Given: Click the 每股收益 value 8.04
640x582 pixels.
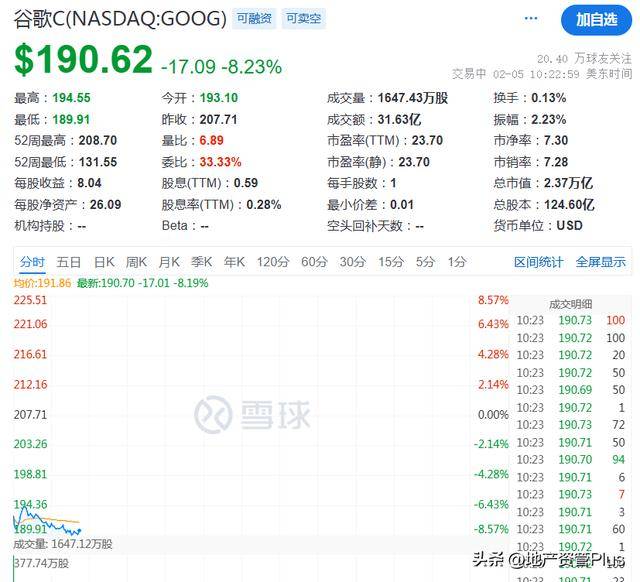Looking at the screenshot, I should (x=89, y=183).
